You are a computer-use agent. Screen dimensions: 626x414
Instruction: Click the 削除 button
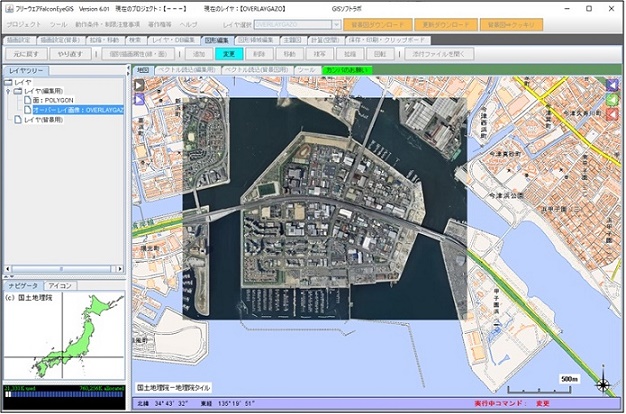259,54
